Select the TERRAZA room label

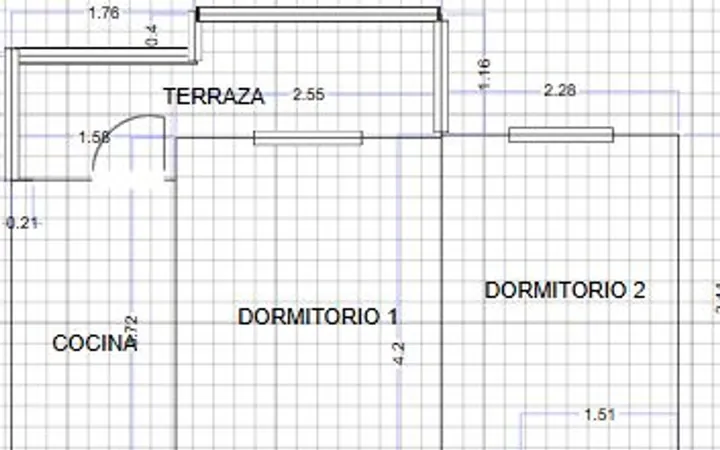214,96
